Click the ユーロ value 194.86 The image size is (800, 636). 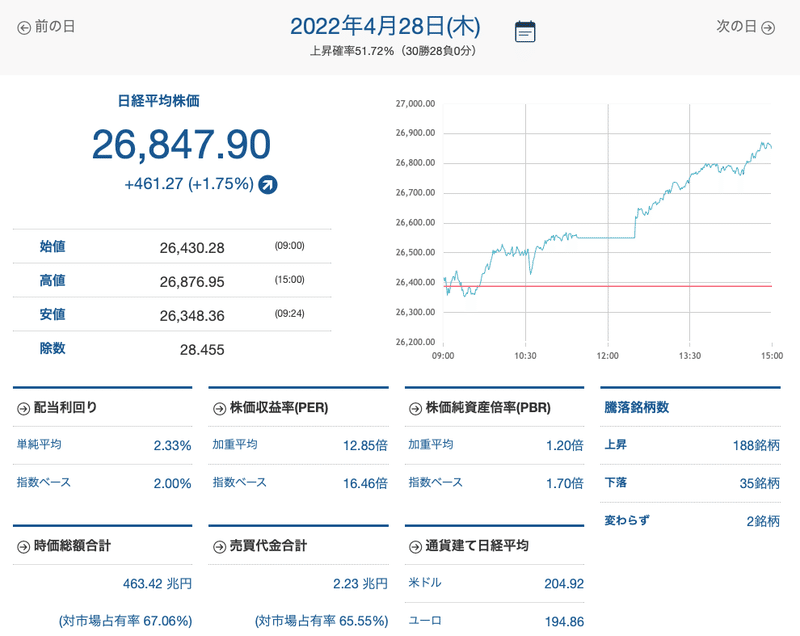click(x=564, y=621)
